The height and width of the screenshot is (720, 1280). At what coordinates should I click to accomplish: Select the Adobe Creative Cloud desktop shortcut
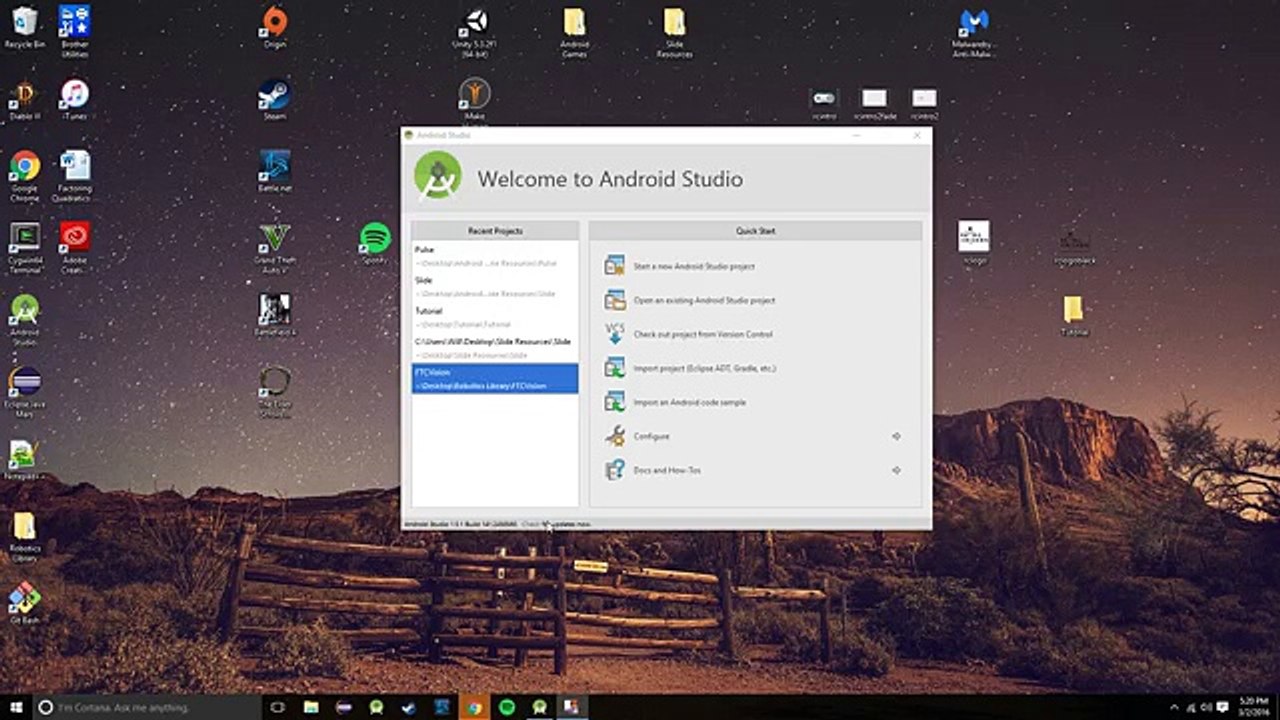click(x=74, y=247)
